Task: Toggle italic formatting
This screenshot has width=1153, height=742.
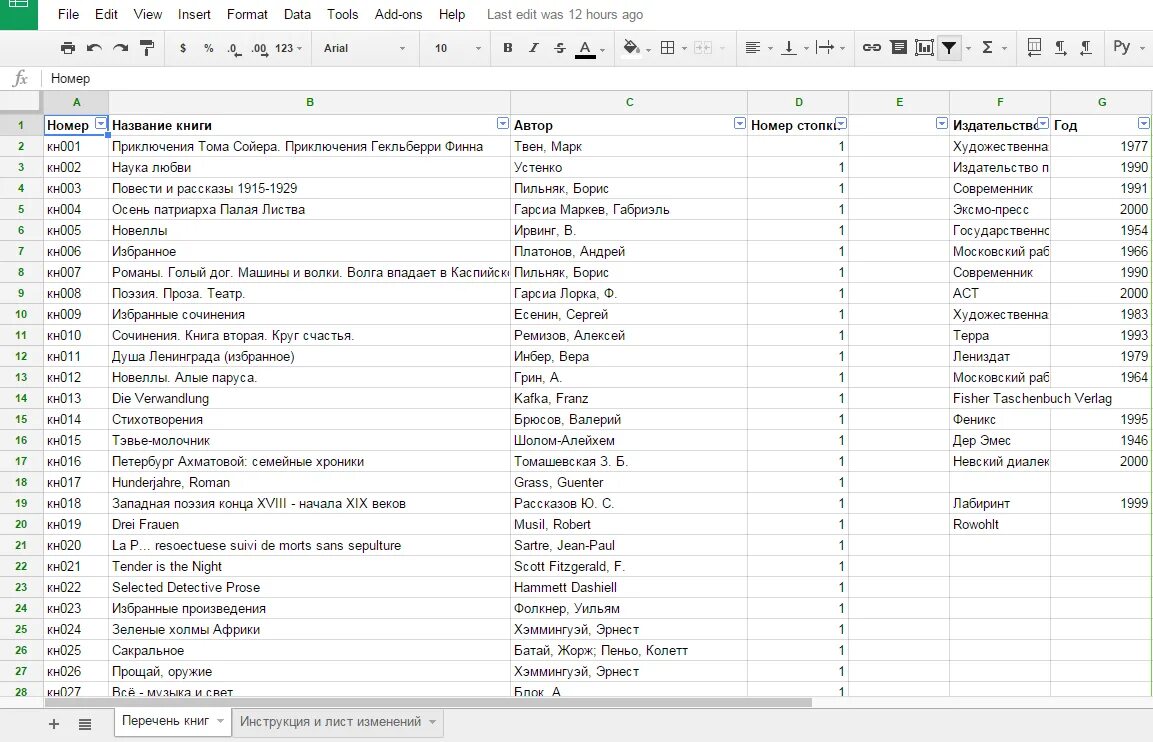Action: coord(534,48)
